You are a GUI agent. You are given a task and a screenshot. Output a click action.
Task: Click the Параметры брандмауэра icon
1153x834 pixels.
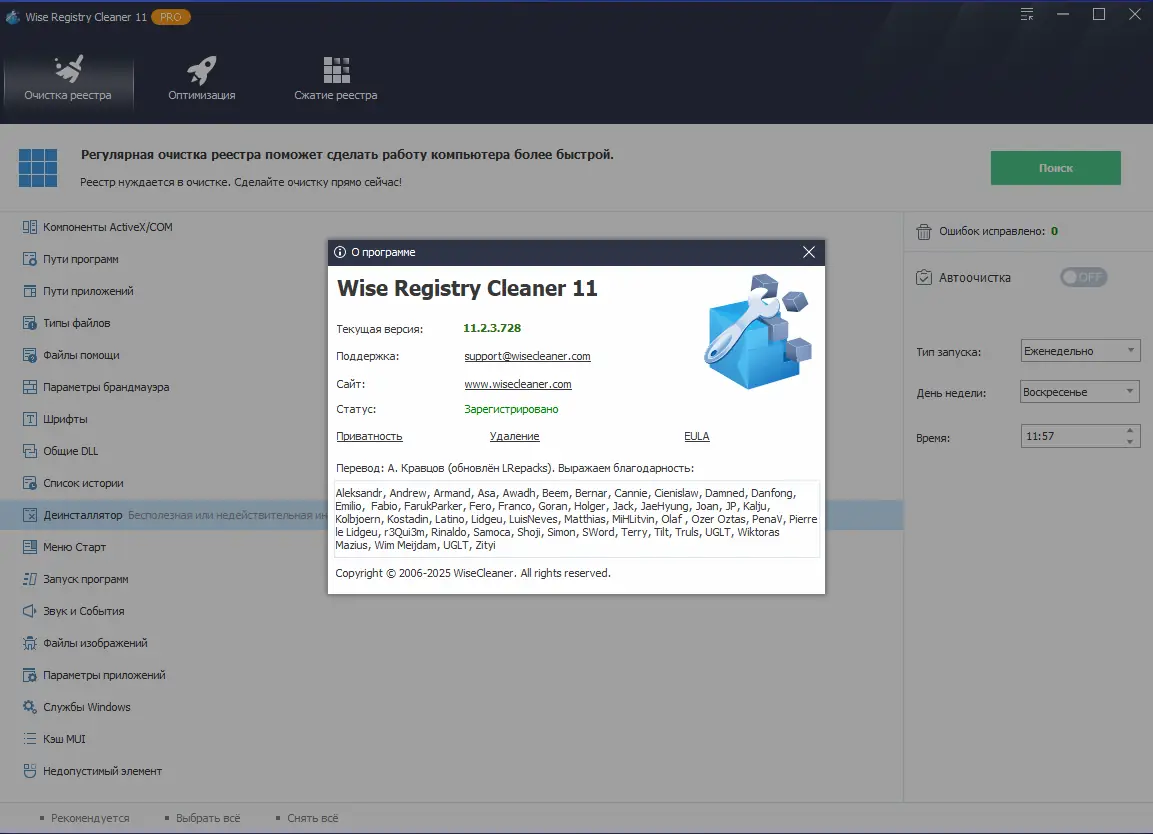coord(29,387)
